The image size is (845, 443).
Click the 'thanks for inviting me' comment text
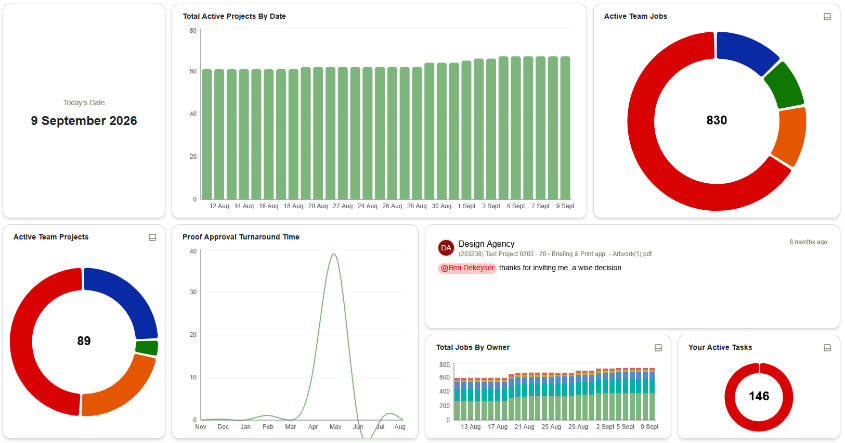560,268
